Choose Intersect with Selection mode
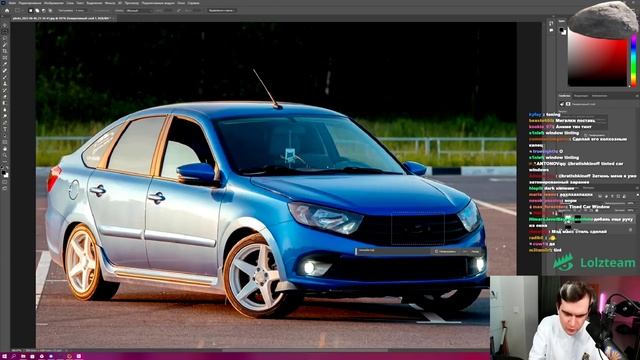 50,11
